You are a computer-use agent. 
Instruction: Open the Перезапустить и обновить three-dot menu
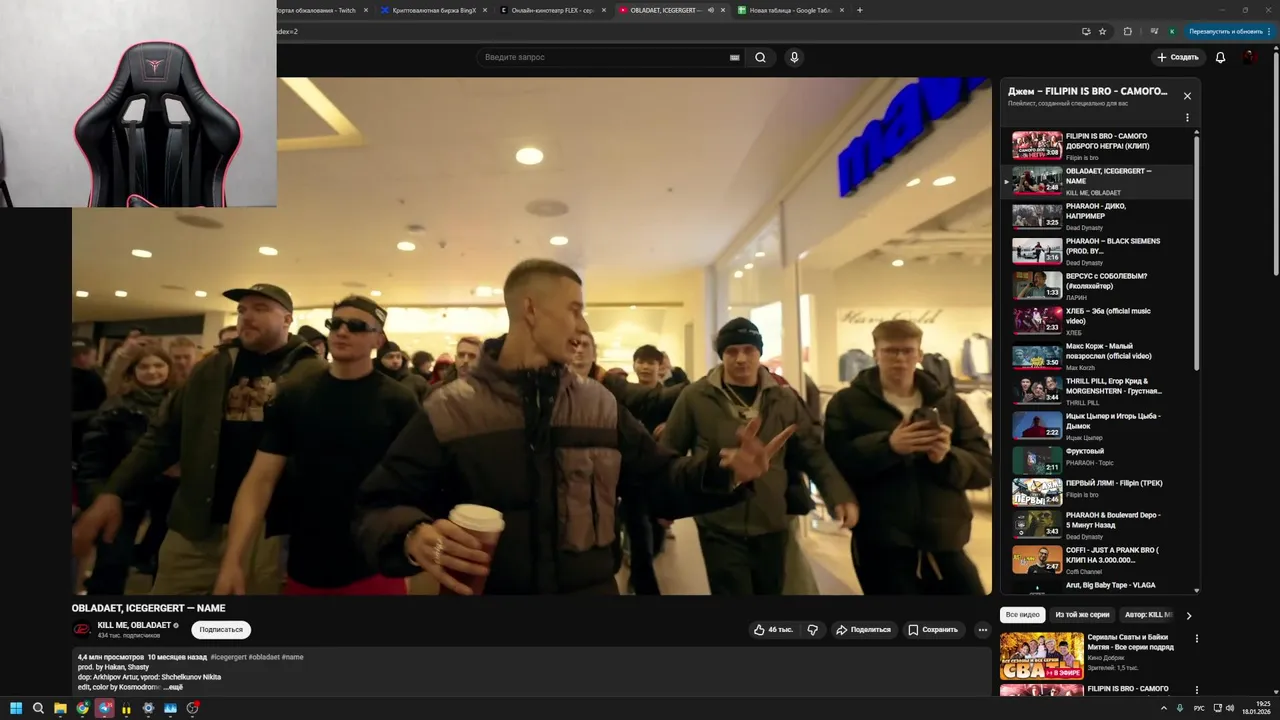pos(1268,31)
